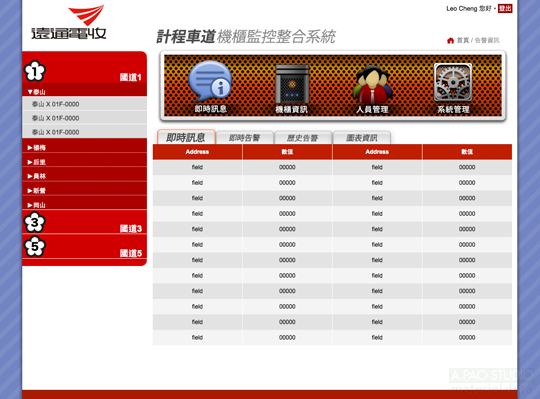The image size is (540, 399).
Task: Switch to the 圖表資訊 tab
Action: (x=362, y=138)
